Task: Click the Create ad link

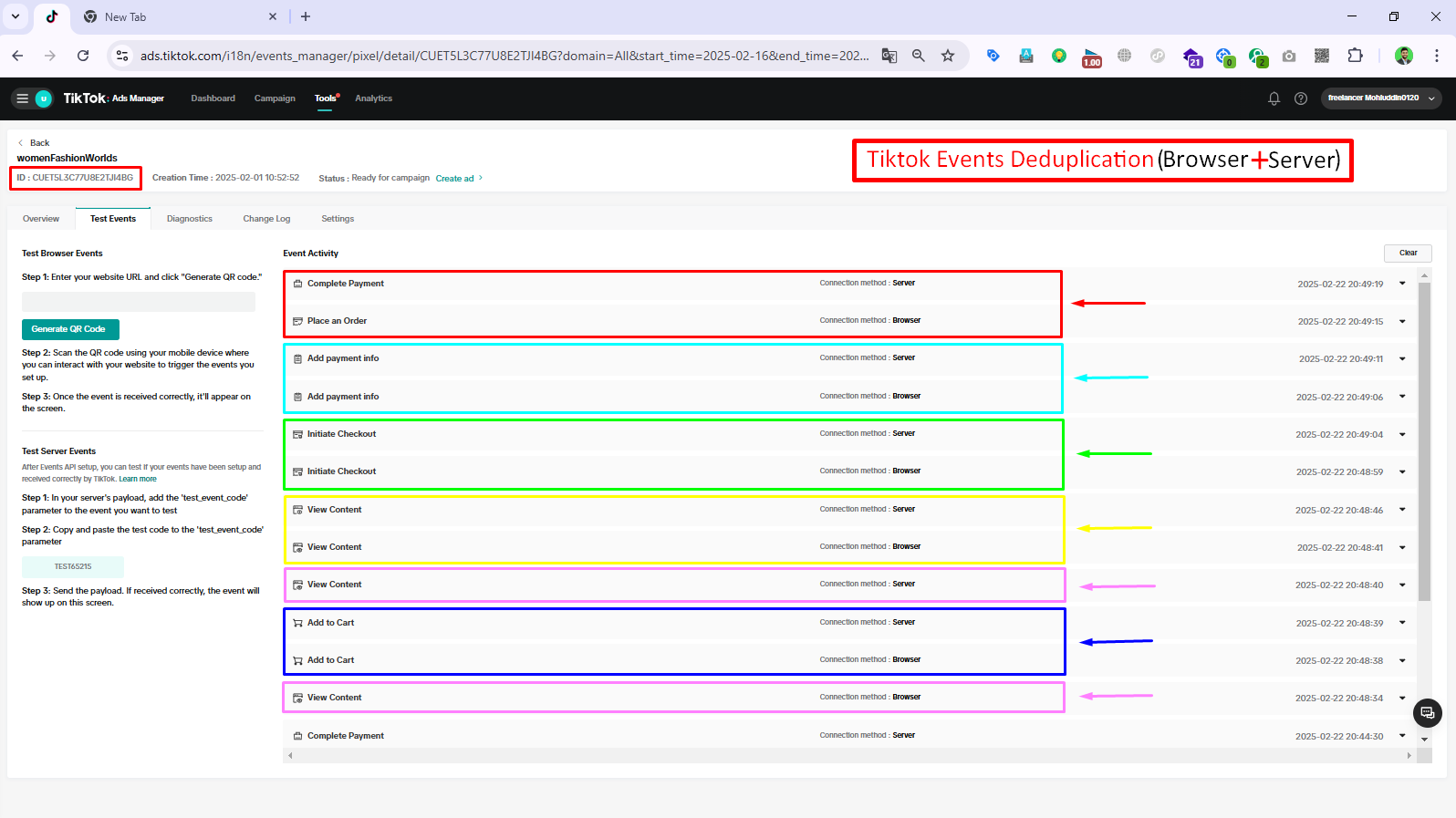Action: 455,179
